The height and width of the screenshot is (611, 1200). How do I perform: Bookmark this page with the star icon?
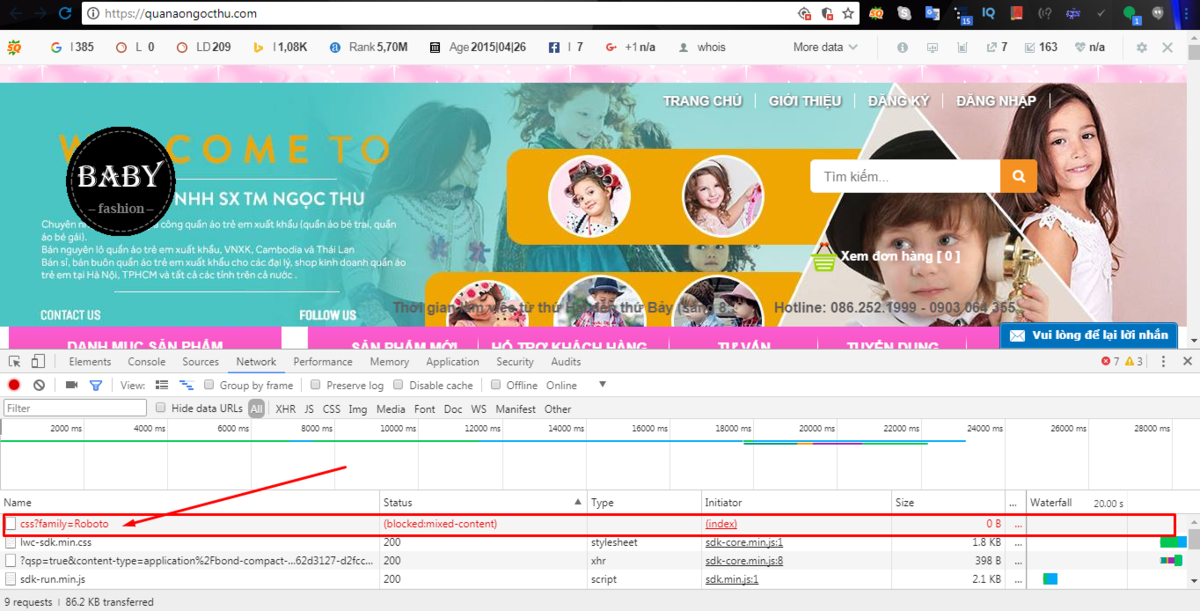[848, 14]
